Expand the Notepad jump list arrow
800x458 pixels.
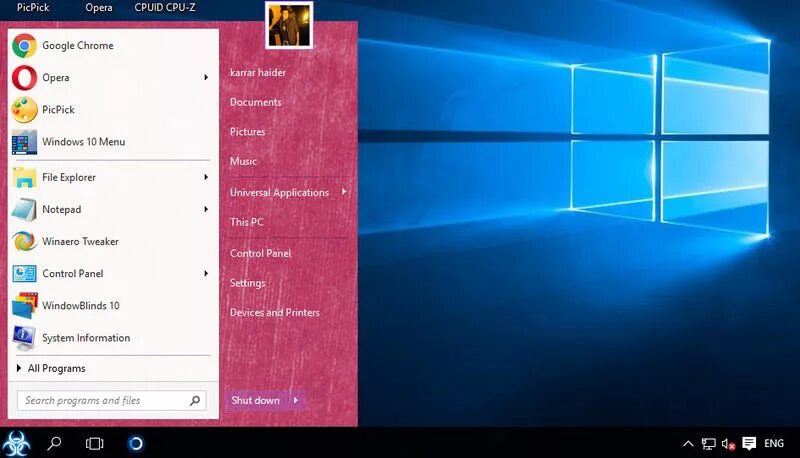point(206,209)
